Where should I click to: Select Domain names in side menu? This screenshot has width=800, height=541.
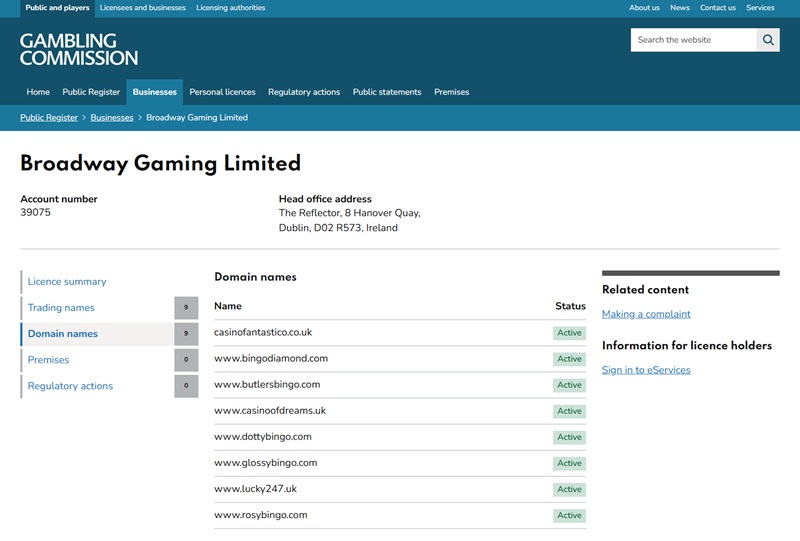pyautogui.click(x=63, y=334)
